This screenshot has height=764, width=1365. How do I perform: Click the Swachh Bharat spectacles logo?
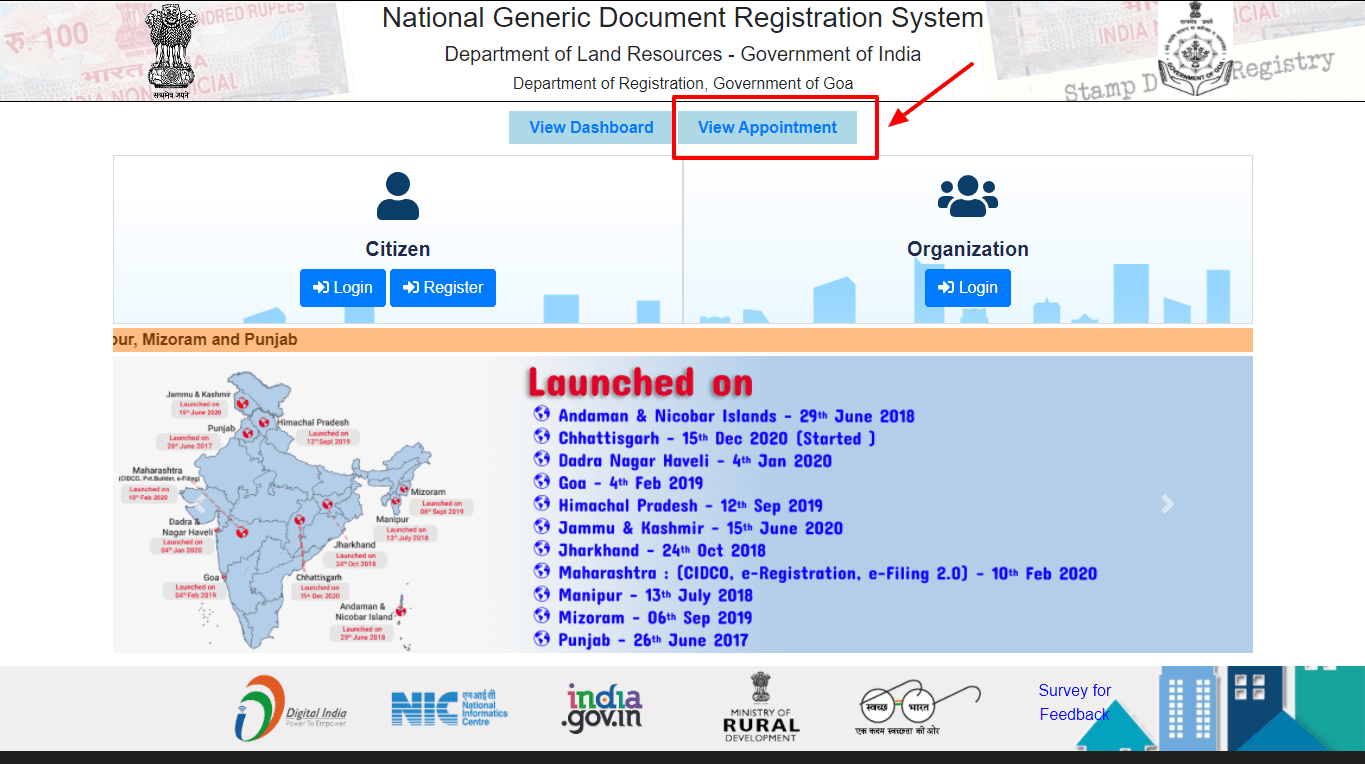click(x=917, y=707)
